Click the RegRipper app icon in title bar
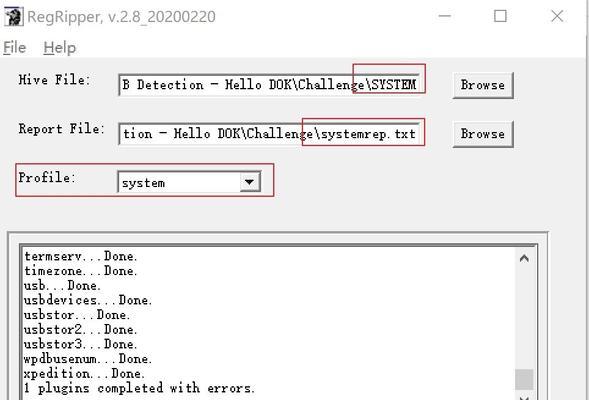The height and width of the screenshot is (400, 589). 14,17
